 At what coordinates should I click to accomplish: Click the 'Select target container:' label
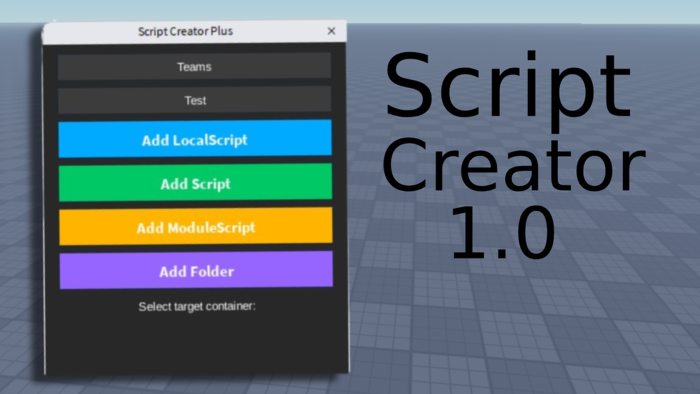pos(197,307)
